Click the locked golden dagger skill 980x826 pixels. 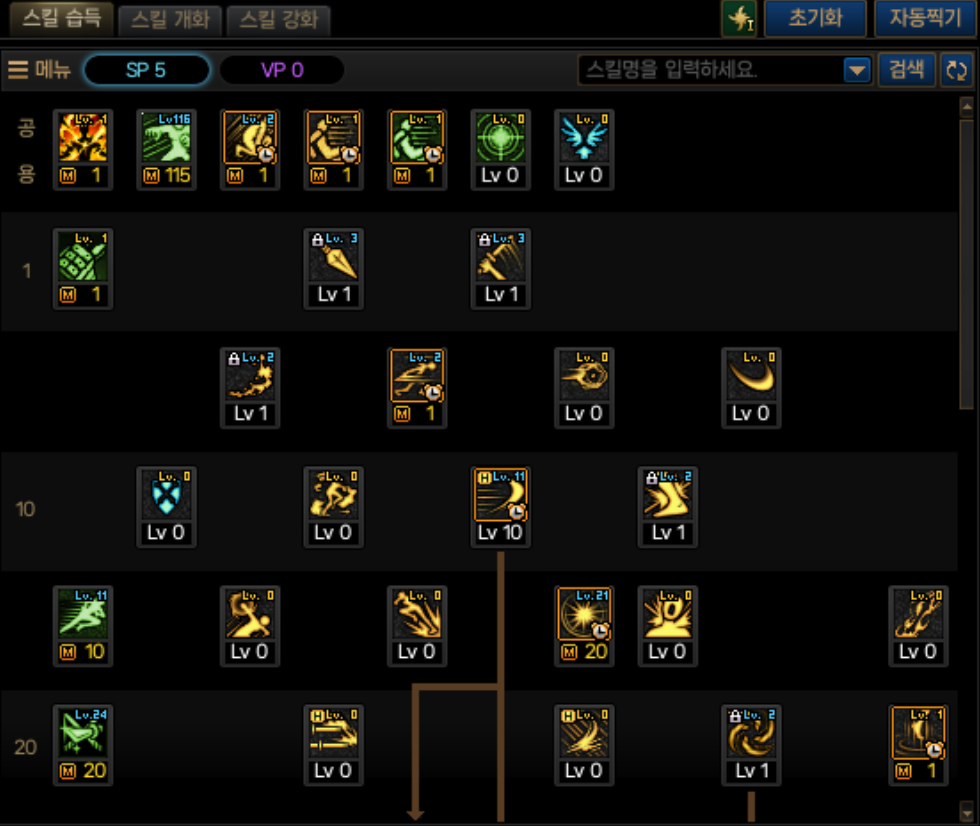click(x=333, y=256)
